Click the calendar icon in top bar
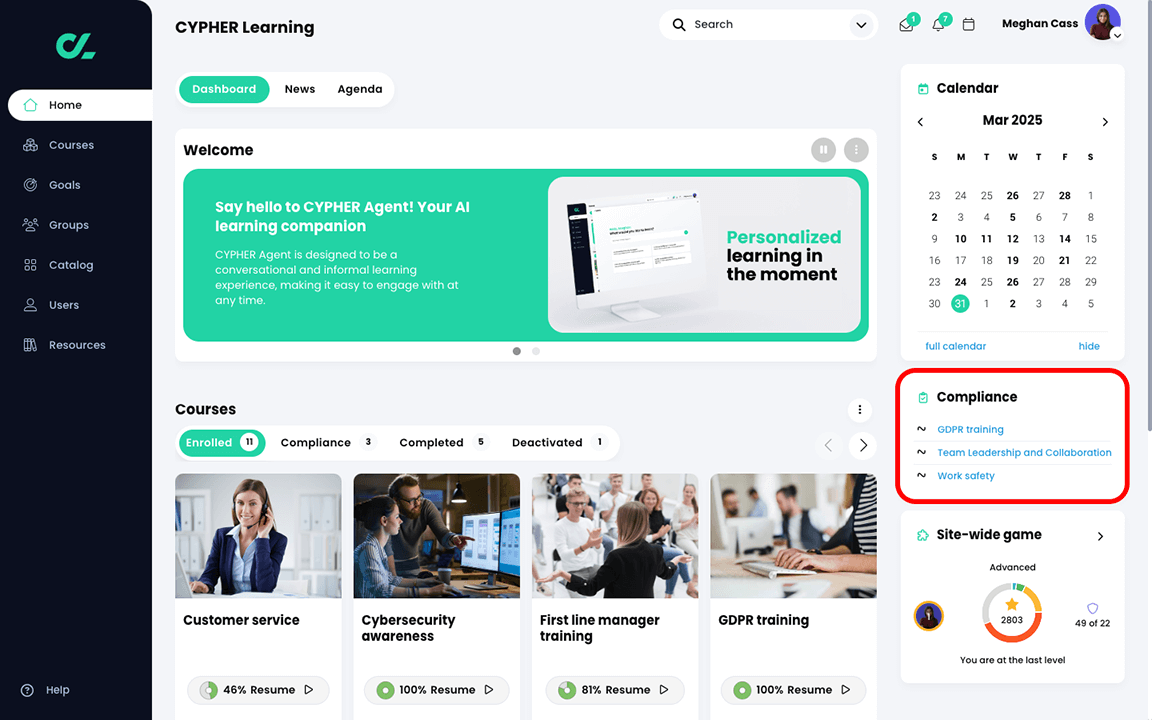 click(x=968, y=24)
